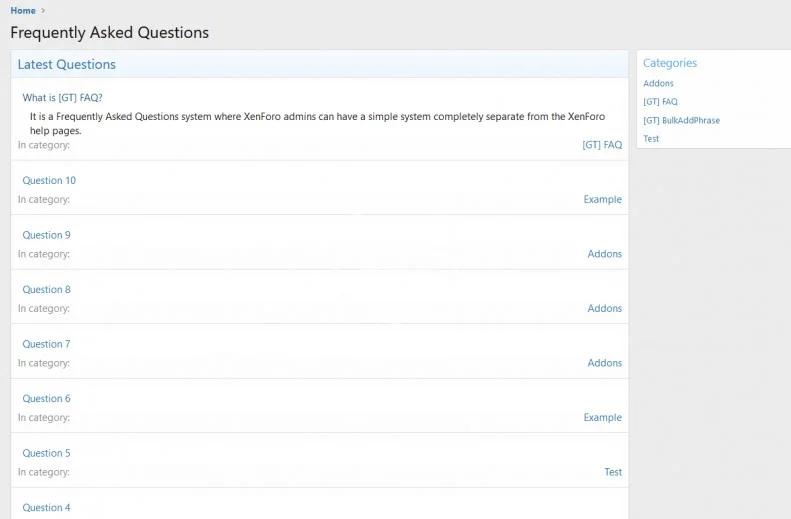Click [GT] FAQ category under first question
791x519 pixels.
[x=602, y=145]
